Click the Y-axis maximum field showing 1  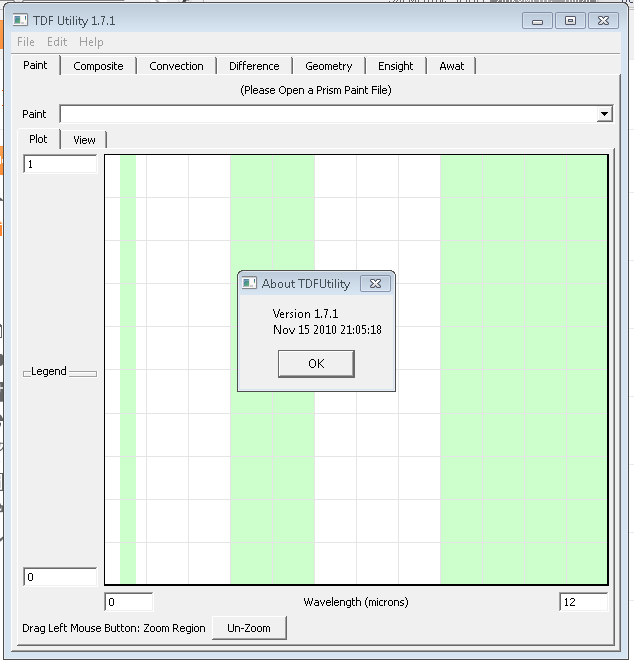[60, 164]
